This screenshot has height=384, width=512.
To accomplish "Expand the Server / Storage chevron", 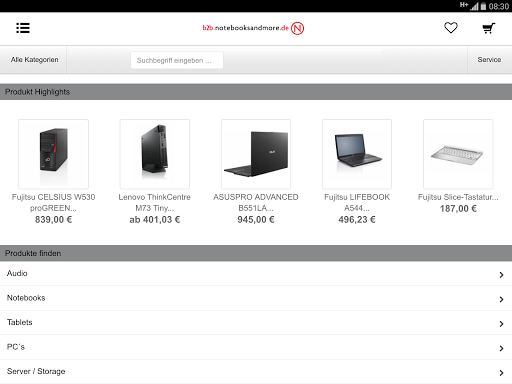I will tap(501, 373).
